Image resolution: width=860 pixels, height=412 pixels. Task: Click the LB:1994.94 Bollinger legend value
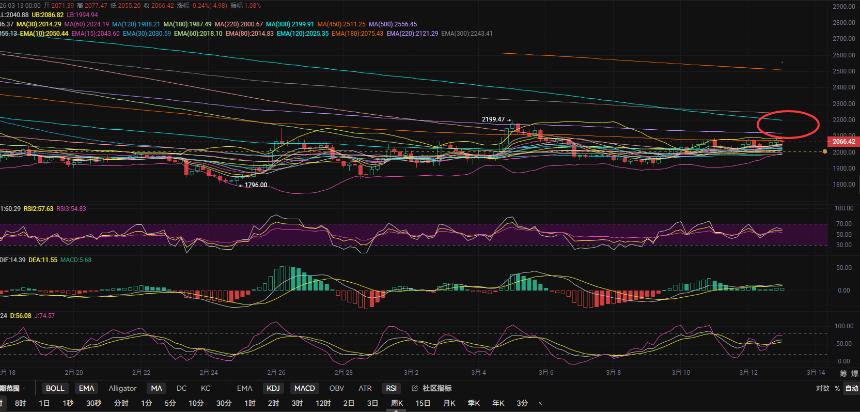84,14
